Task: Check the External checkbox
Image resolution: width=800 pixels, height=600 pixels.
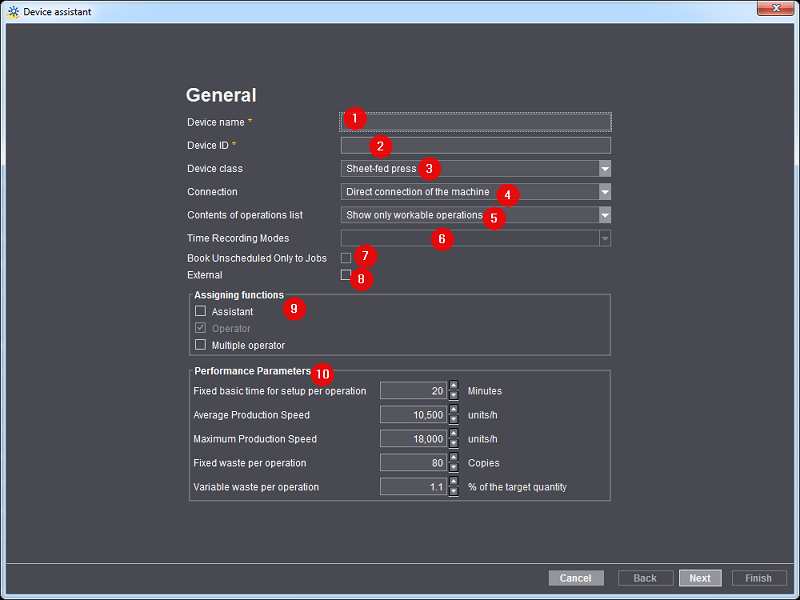Action: click(345, 276)
